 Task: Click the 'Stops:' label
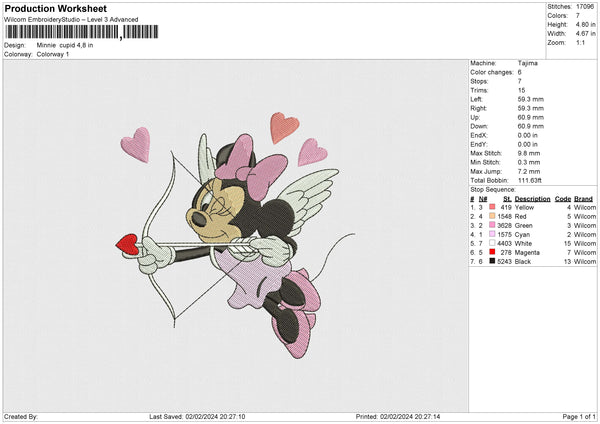[479, 82]
